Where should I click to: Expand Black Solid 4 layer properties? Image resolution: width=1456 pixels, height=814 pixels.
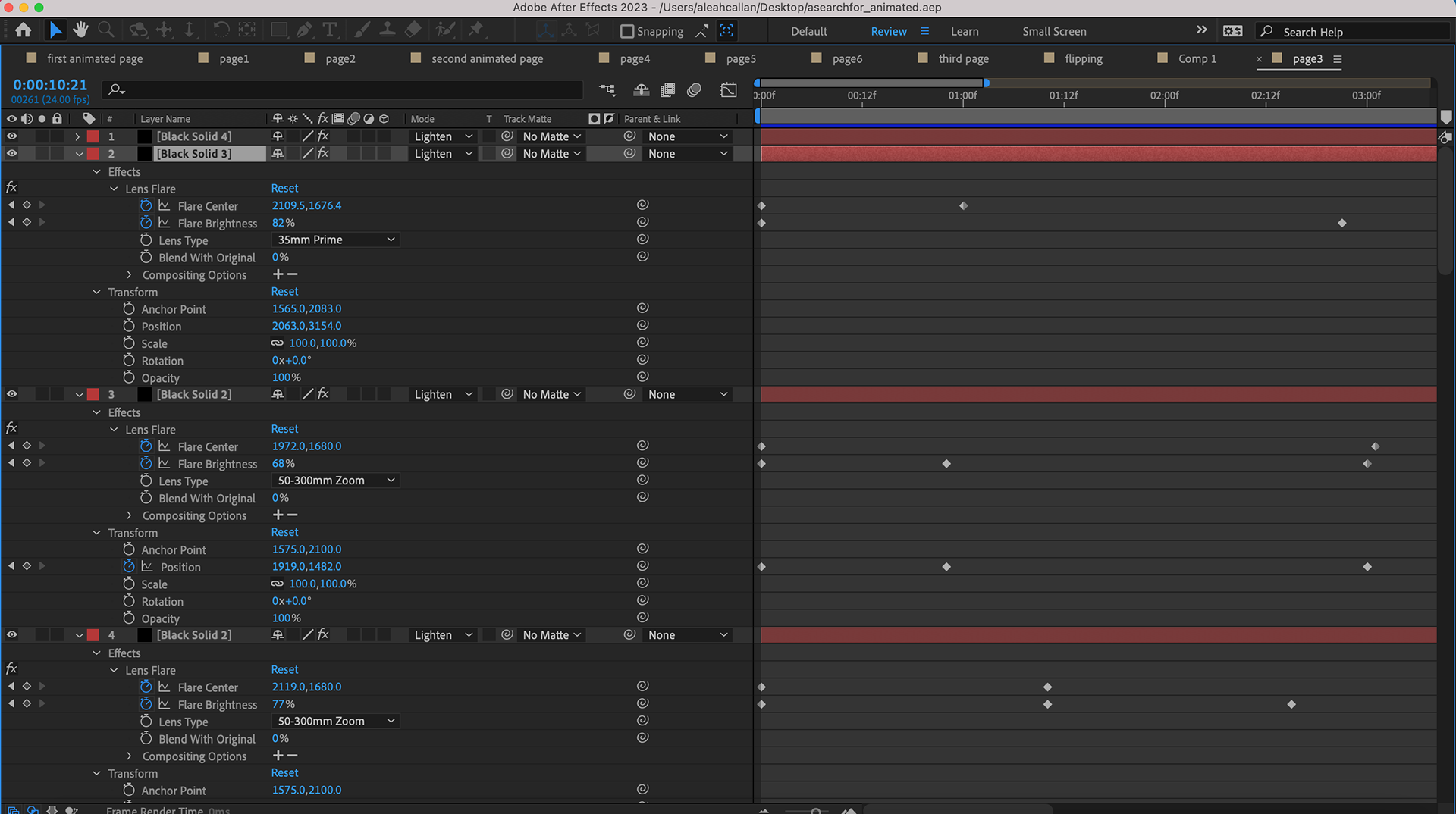pyautogui.click(x=77, y=136)
